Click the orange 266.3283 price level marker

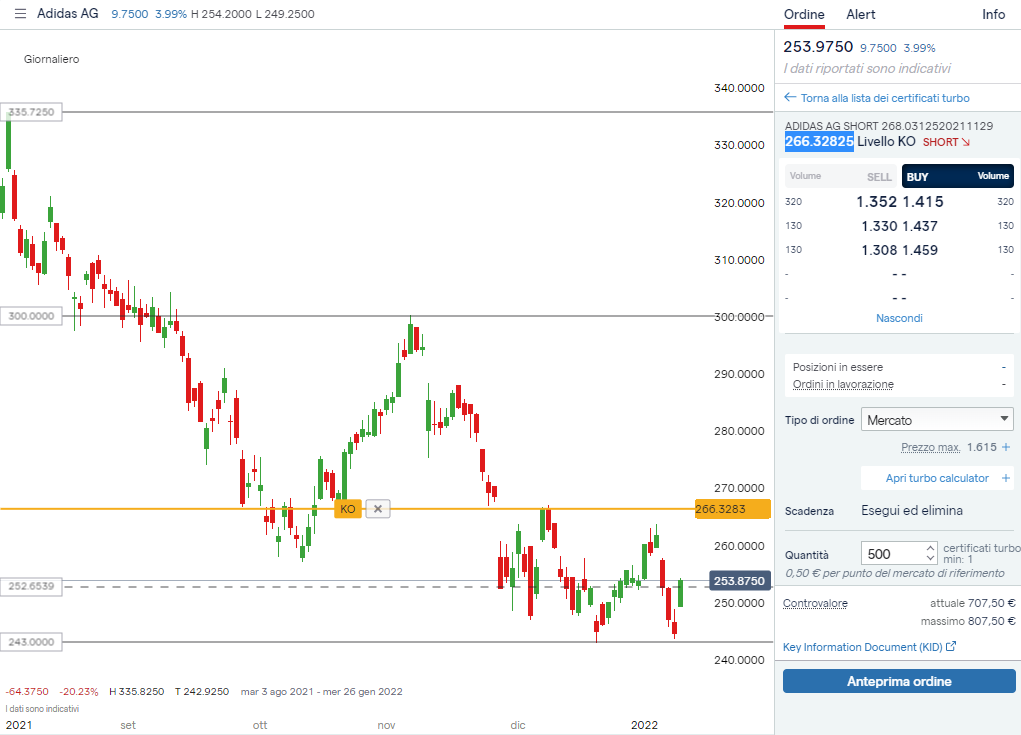click(x=732, y=509)
